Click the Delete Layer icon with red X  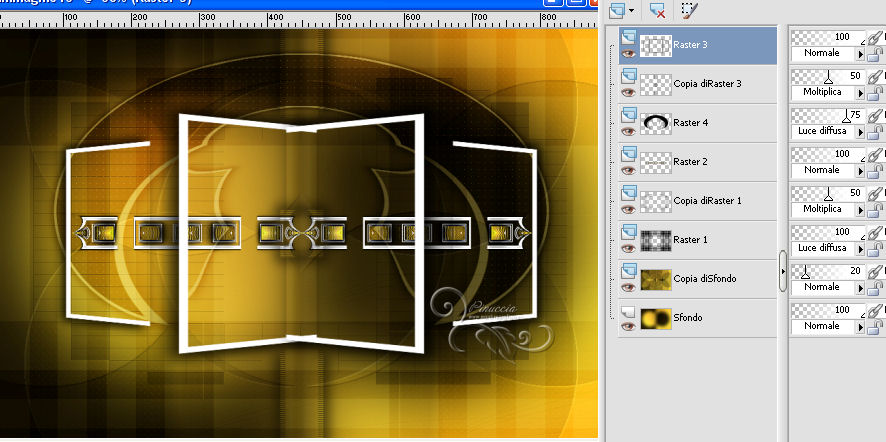click(x=657, y=10)
